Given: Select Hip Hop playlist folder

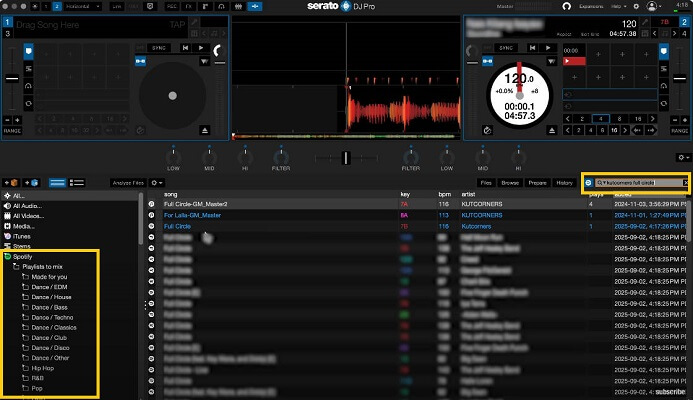Looking at the screenshot, I should [42, 368].
